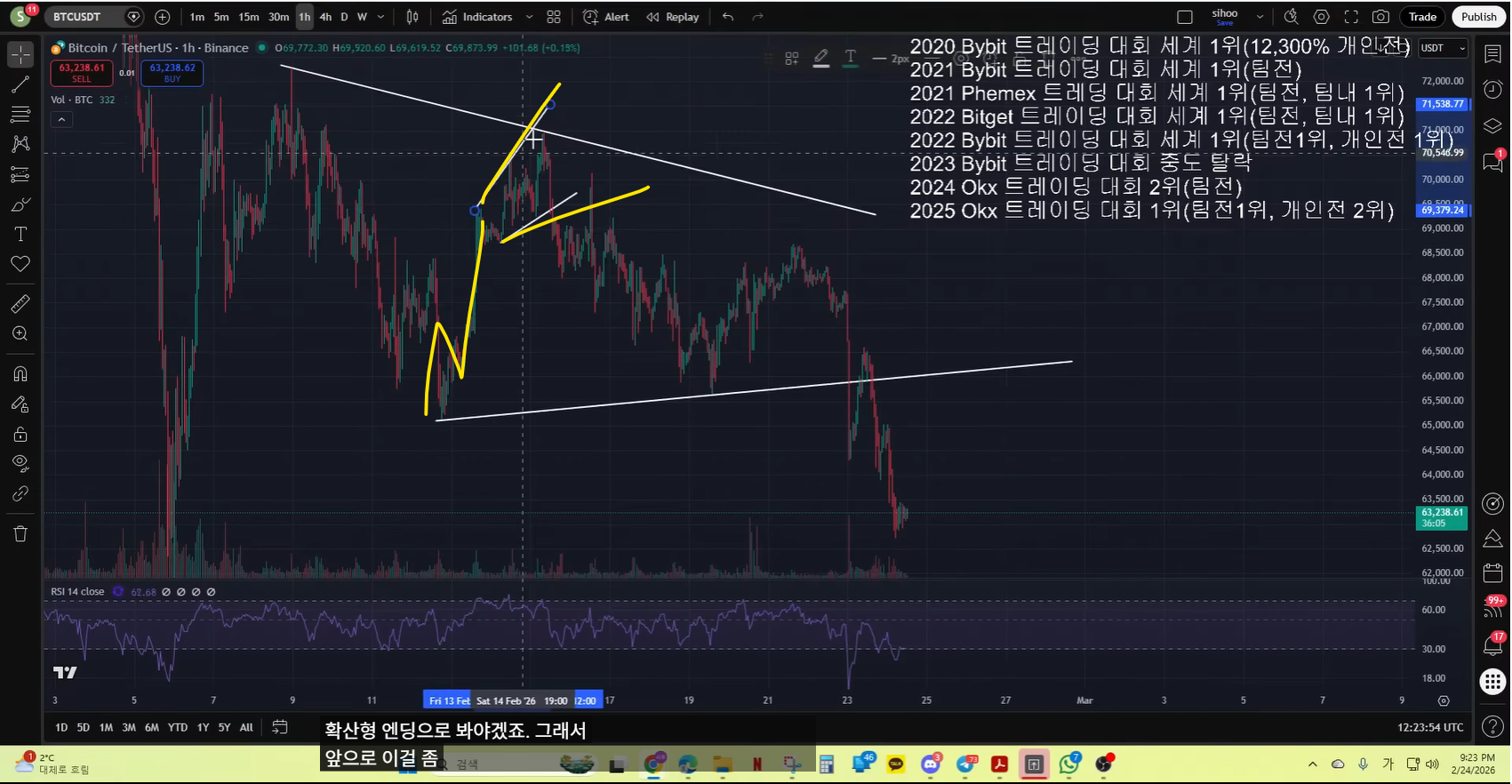Remove drawings with trash icon
Image resolution: width=1512 pixels, height=784 pixels.
(20, 533)
